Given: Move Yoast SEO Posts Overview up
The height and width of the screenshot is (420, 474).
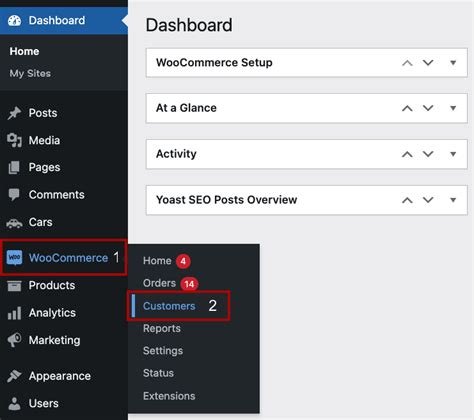Looking at the screenshot, I should (407, 200).
